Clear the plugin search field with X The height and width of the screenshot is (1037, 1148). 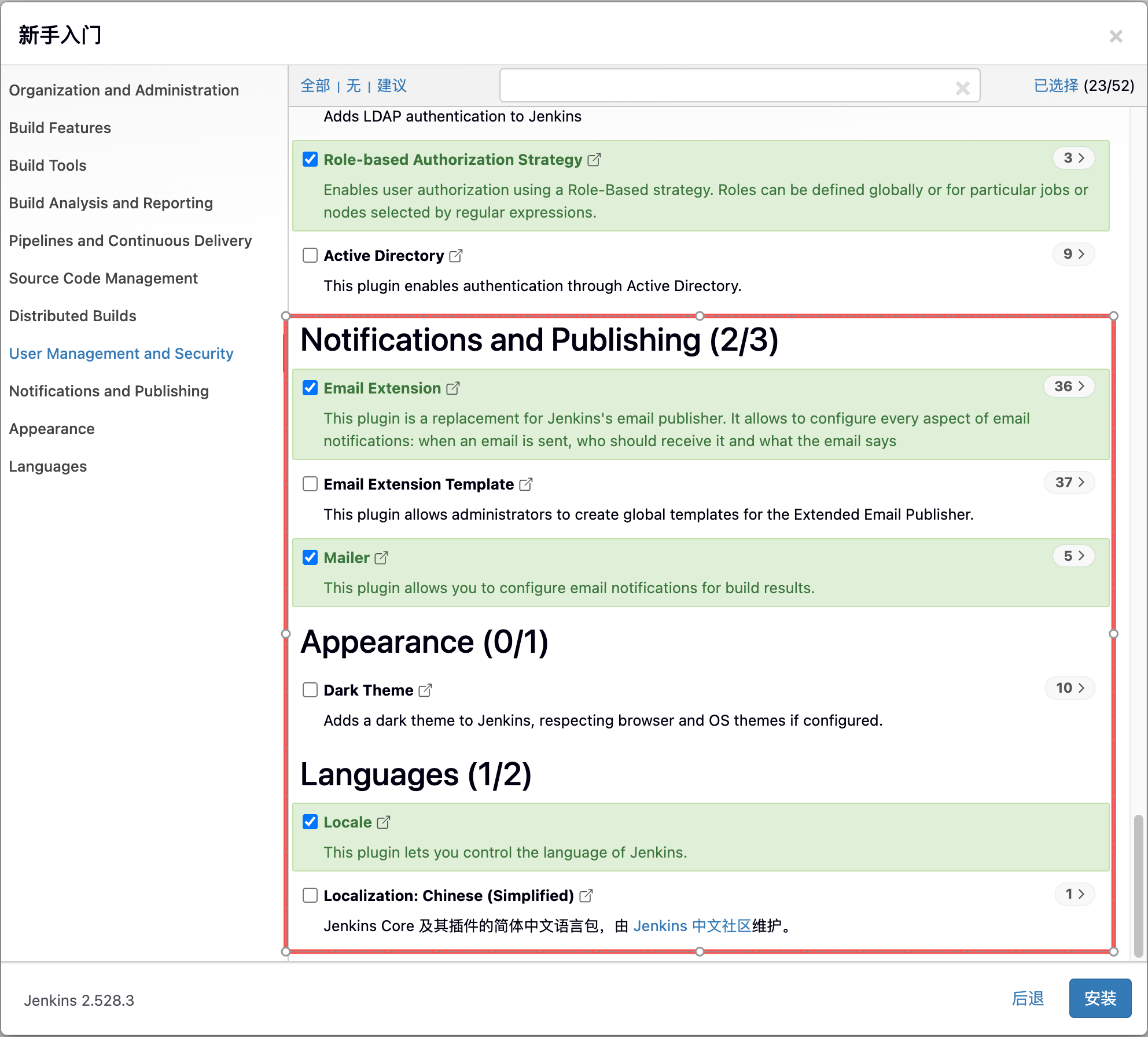963,88
